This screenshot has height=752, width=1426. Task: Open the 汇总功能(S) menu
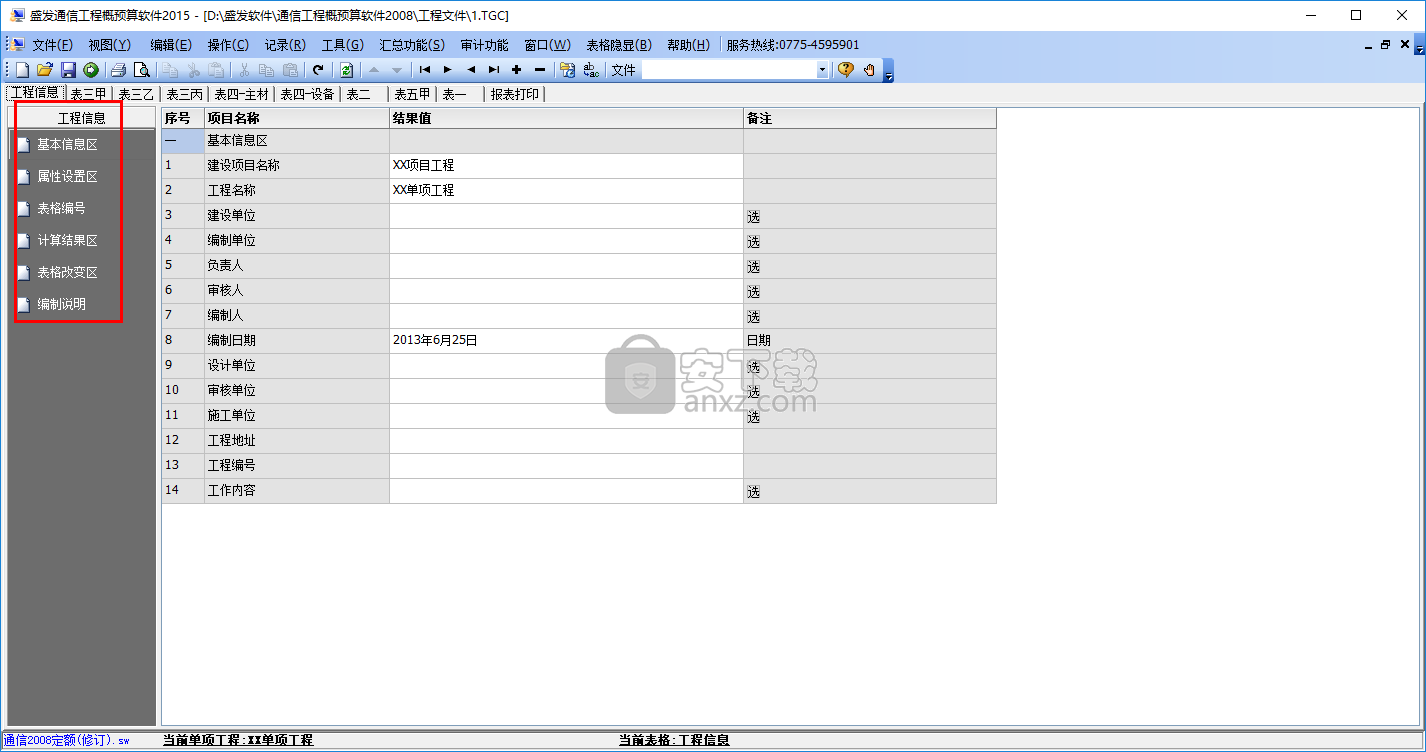click(x=412, y=45)
